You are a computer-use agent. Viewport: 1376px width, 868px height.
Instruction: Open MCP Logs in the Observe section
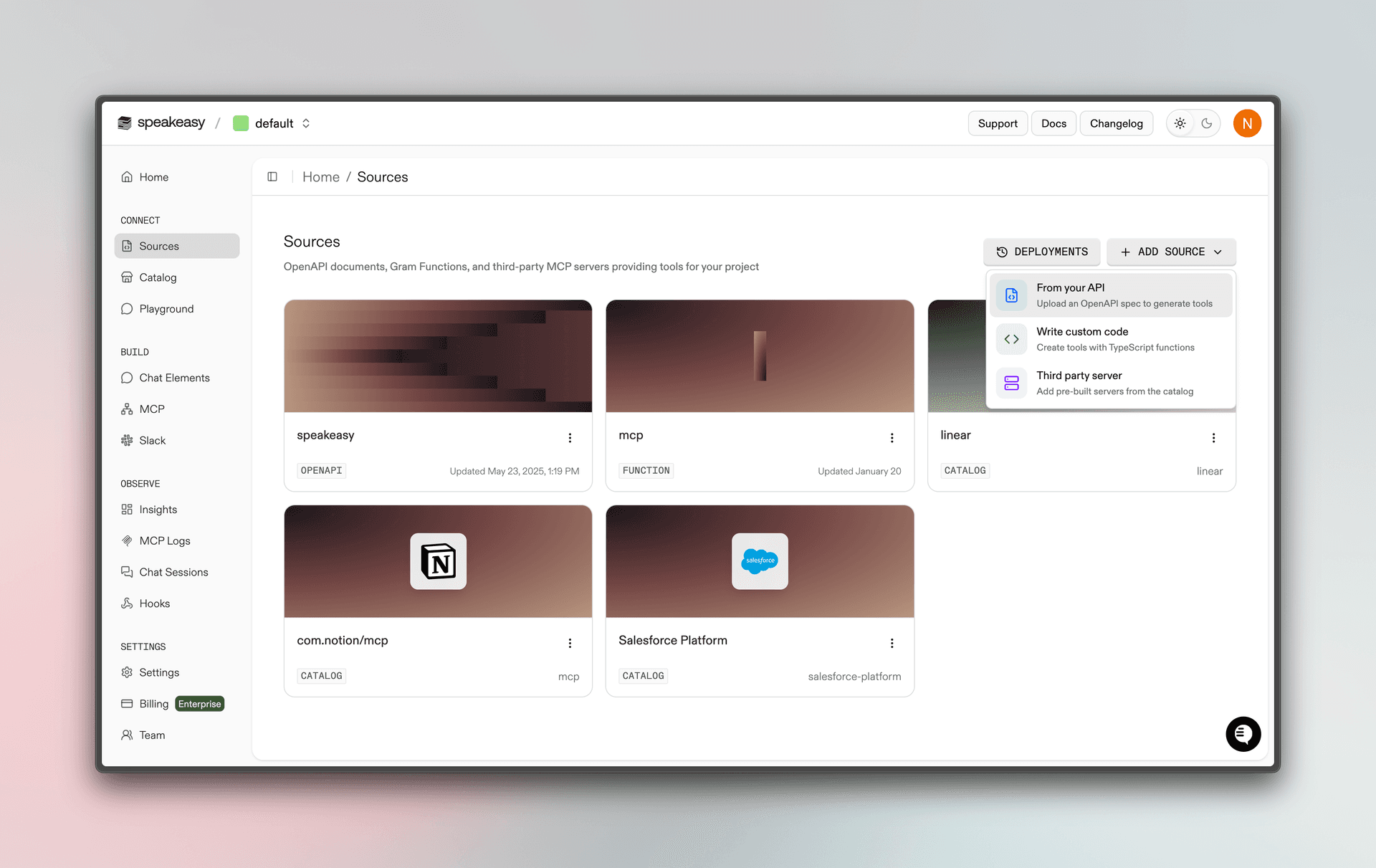(x=165, y=540)
